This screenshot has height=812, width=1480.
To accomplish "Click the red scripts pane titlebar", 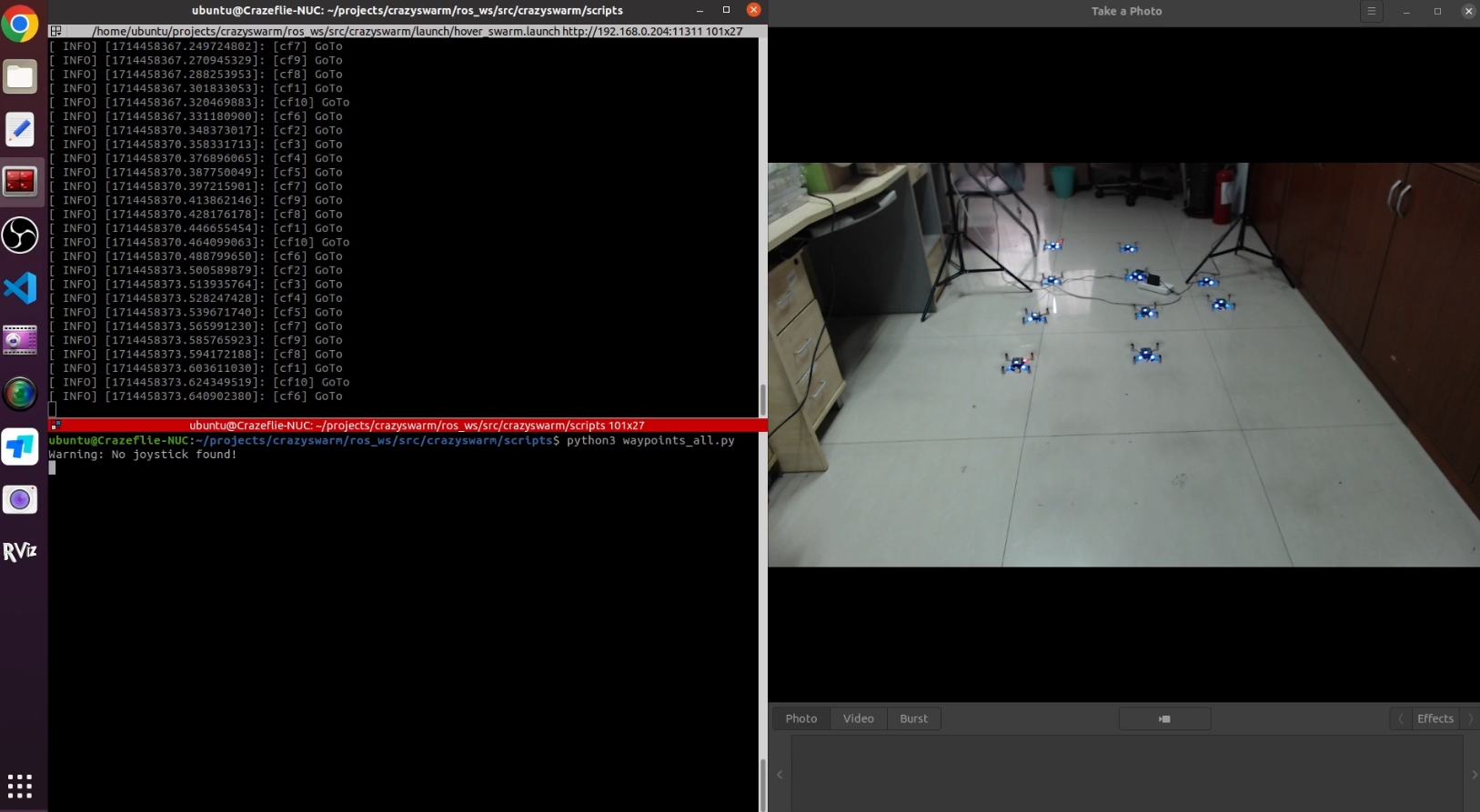I will (x=408, y=425).
